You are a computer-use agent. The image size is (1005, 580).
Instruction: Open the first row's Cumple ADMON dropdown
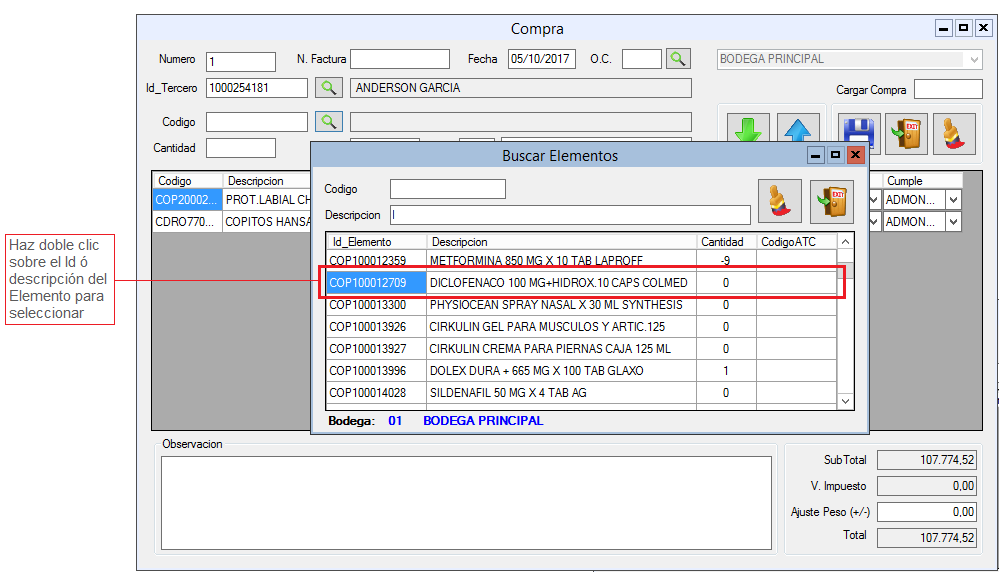coord(953,199)
